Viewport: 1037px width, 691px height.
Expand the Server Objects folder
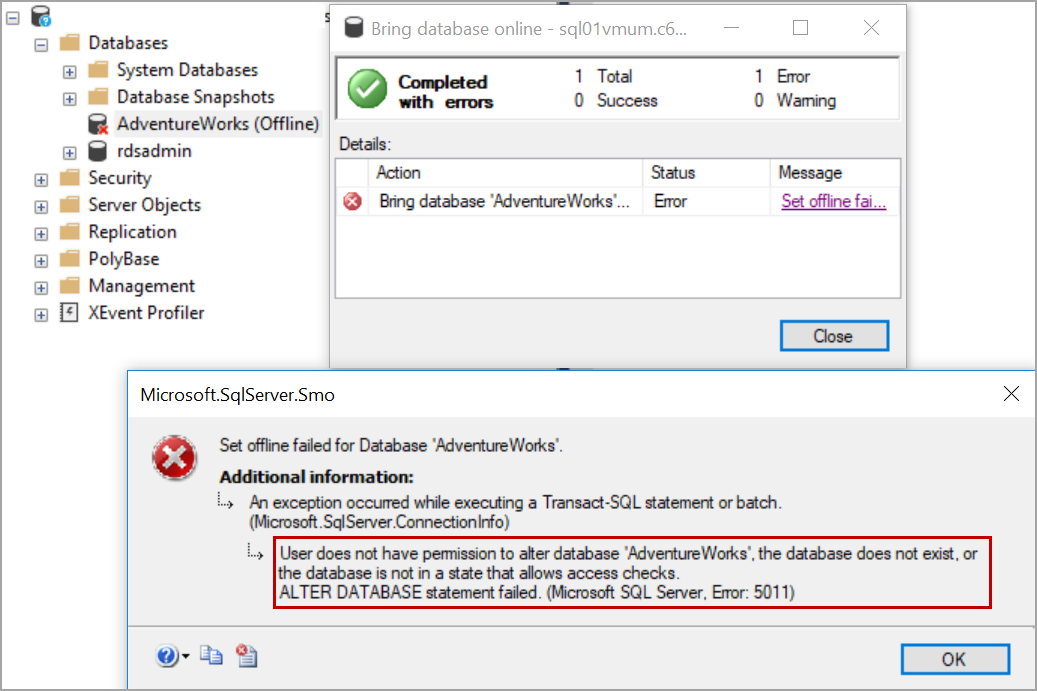[x=41, y=207]
